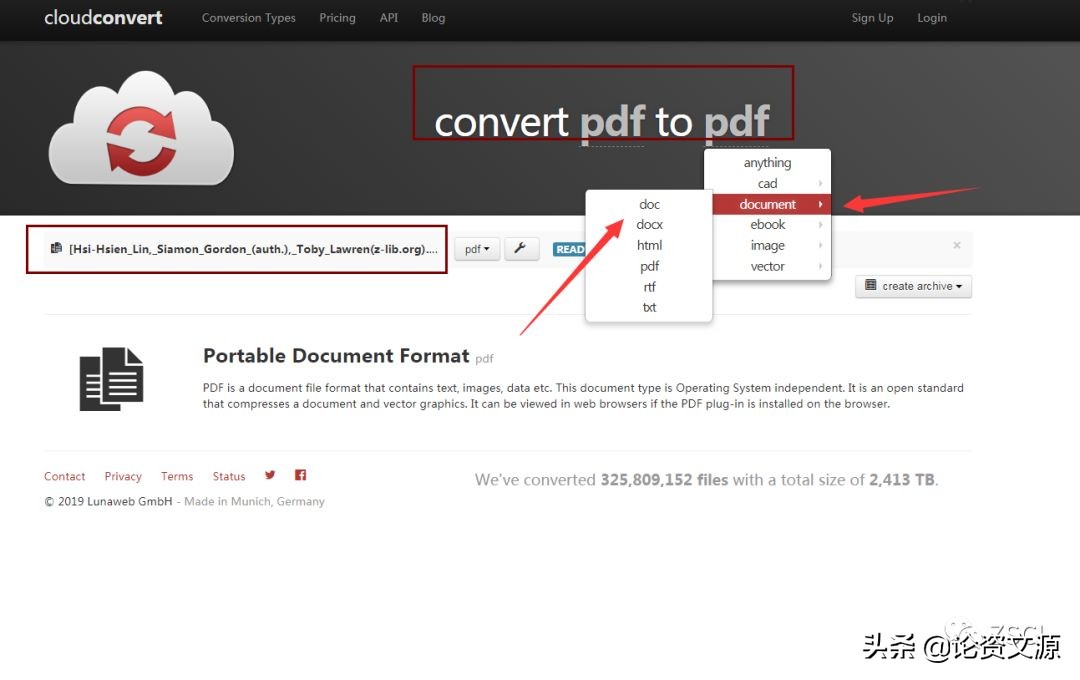1080x680 pixels.
Task: Expand the image submenu
Action: click(x=767, y=245)
